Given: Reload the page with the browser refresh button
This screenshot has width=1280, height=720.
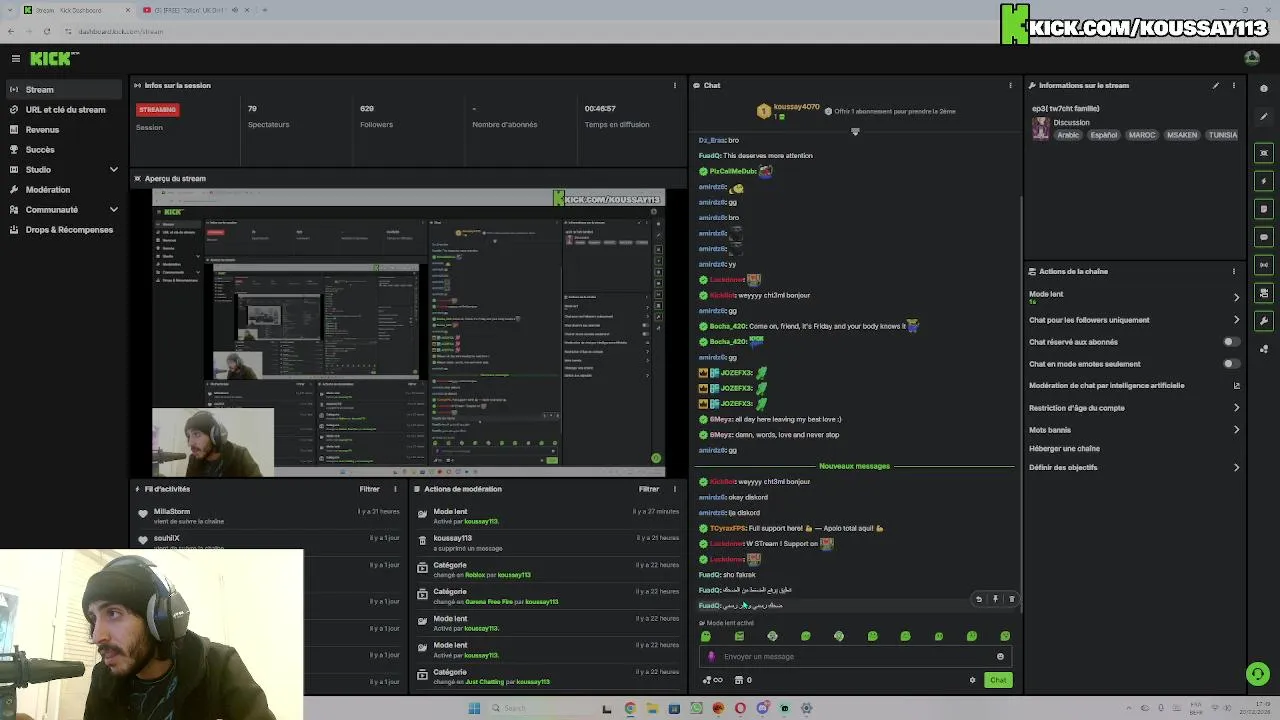Looking at the screenshot, I should 46,31.
